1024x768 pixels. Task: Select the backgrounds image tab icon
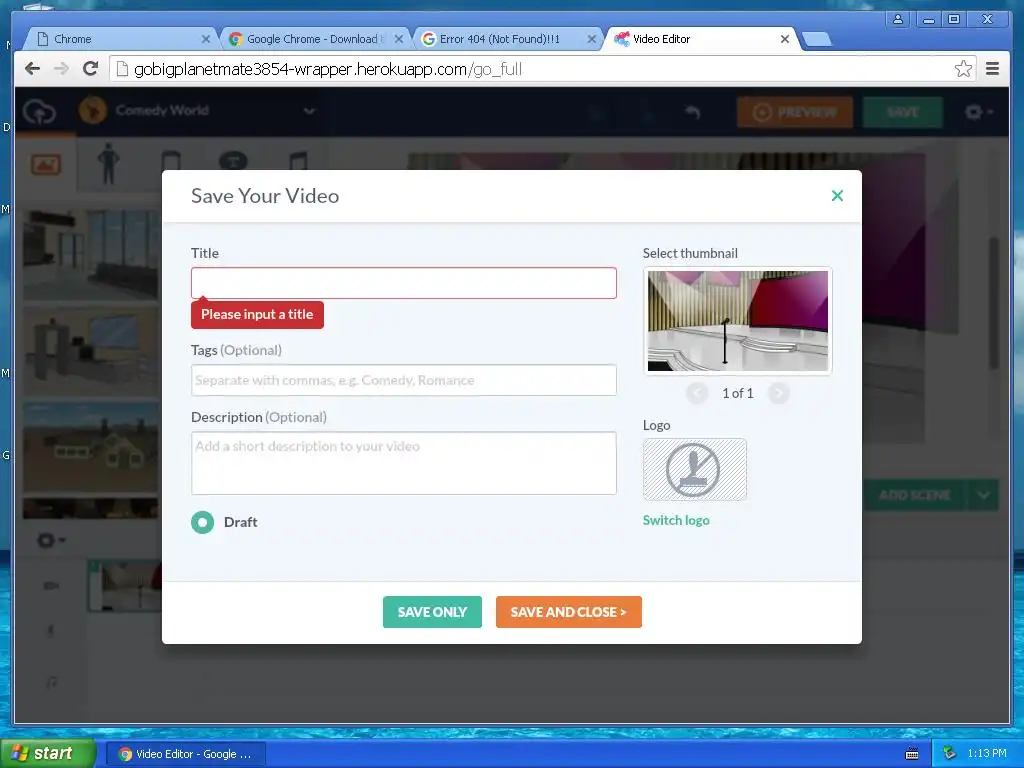(x=46, y=165)
